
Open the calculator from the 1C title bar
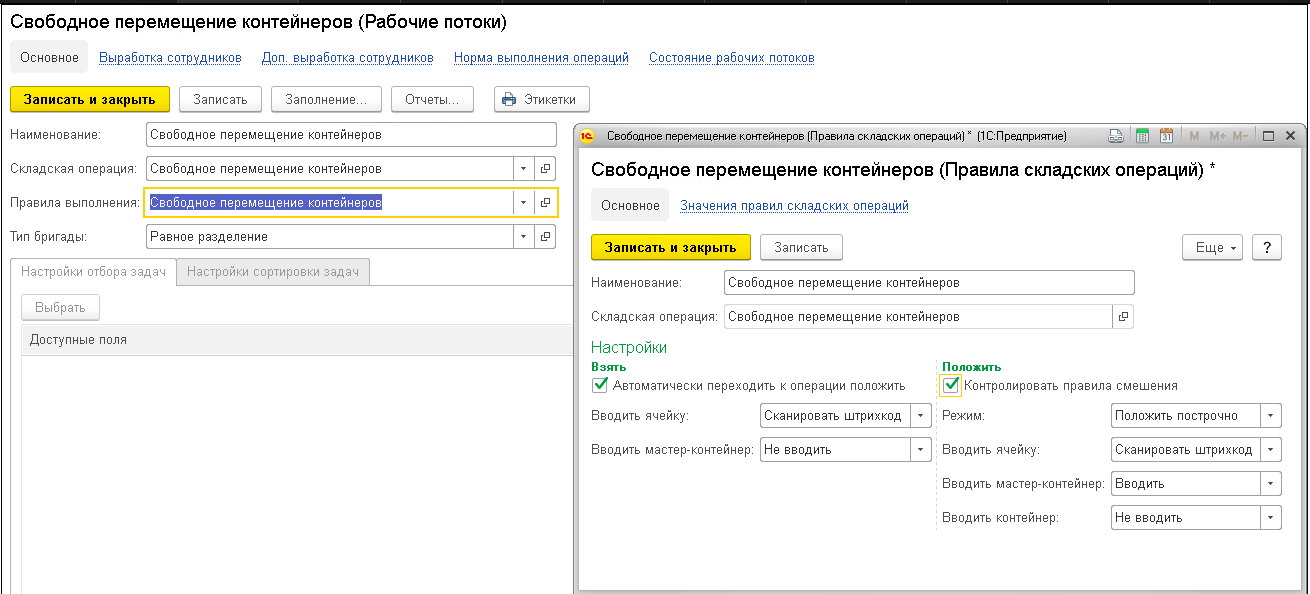1143,135
